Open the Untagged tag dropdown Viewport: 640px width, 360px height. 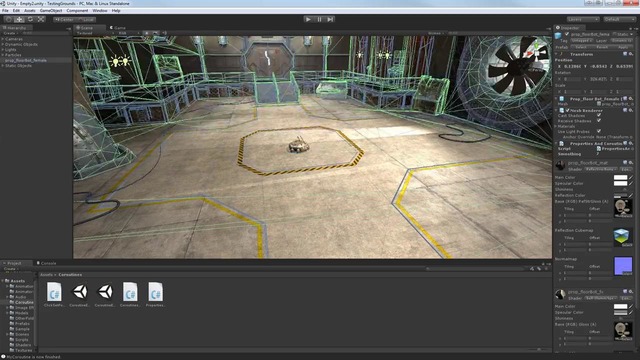tap(581, 41)
